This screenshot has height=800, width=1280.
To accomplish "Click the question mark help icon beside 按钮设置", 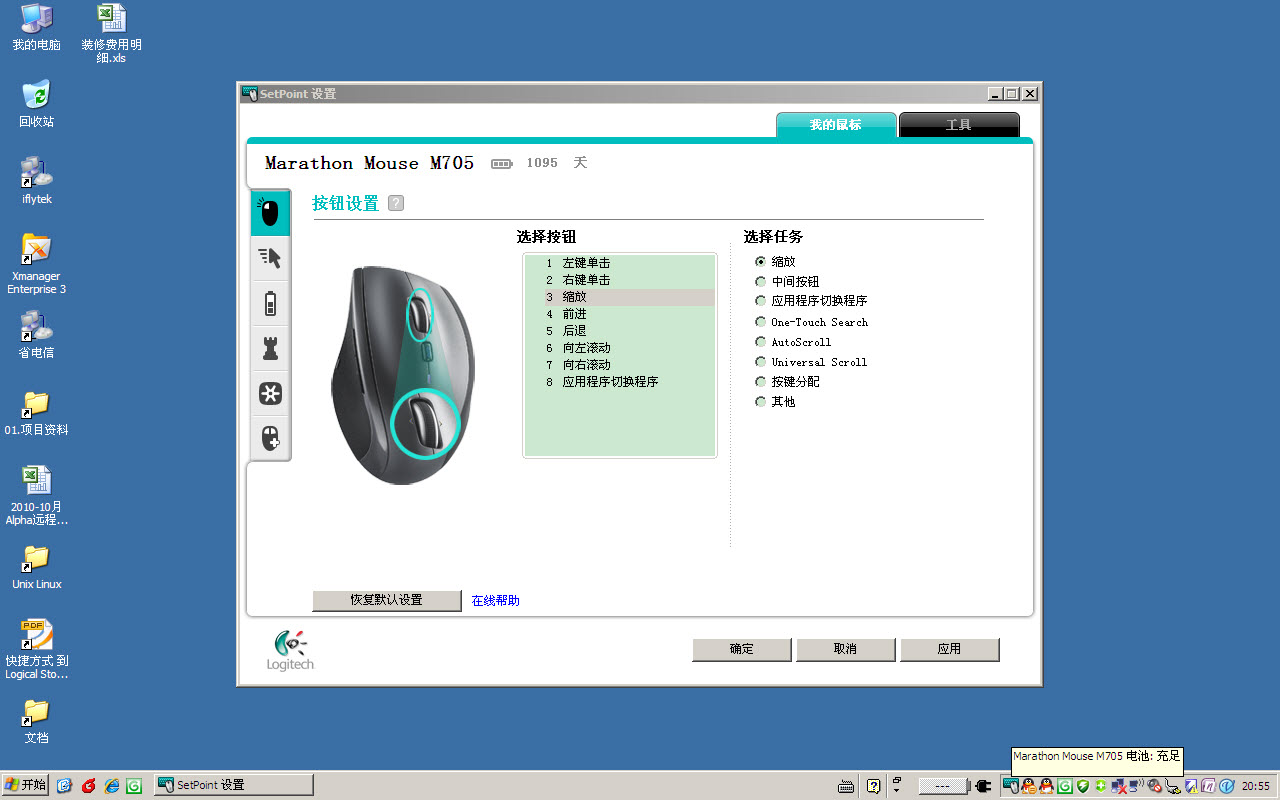I will (x=396, y=203).
